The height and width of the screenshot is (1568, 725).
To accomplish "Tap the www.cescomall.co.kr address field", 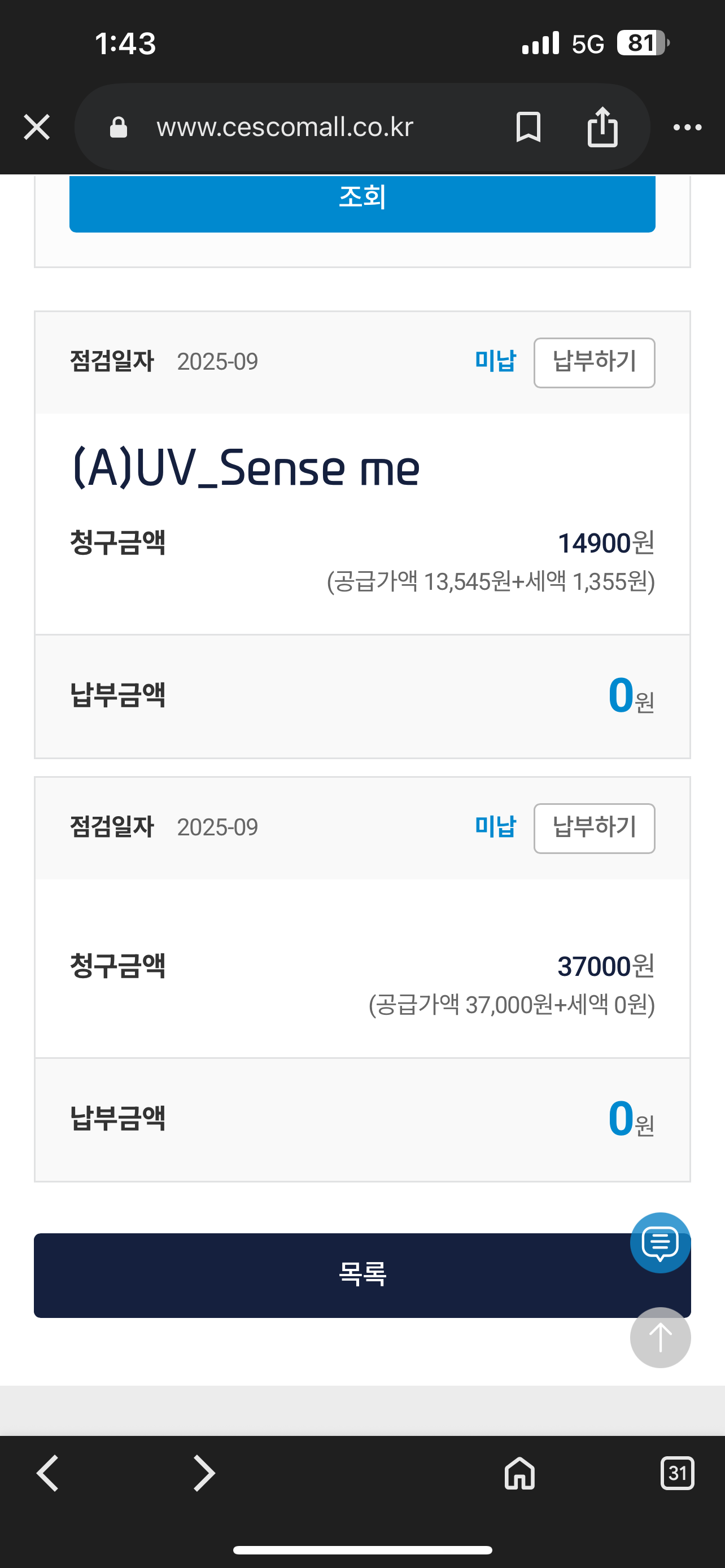I will [285, 127].
